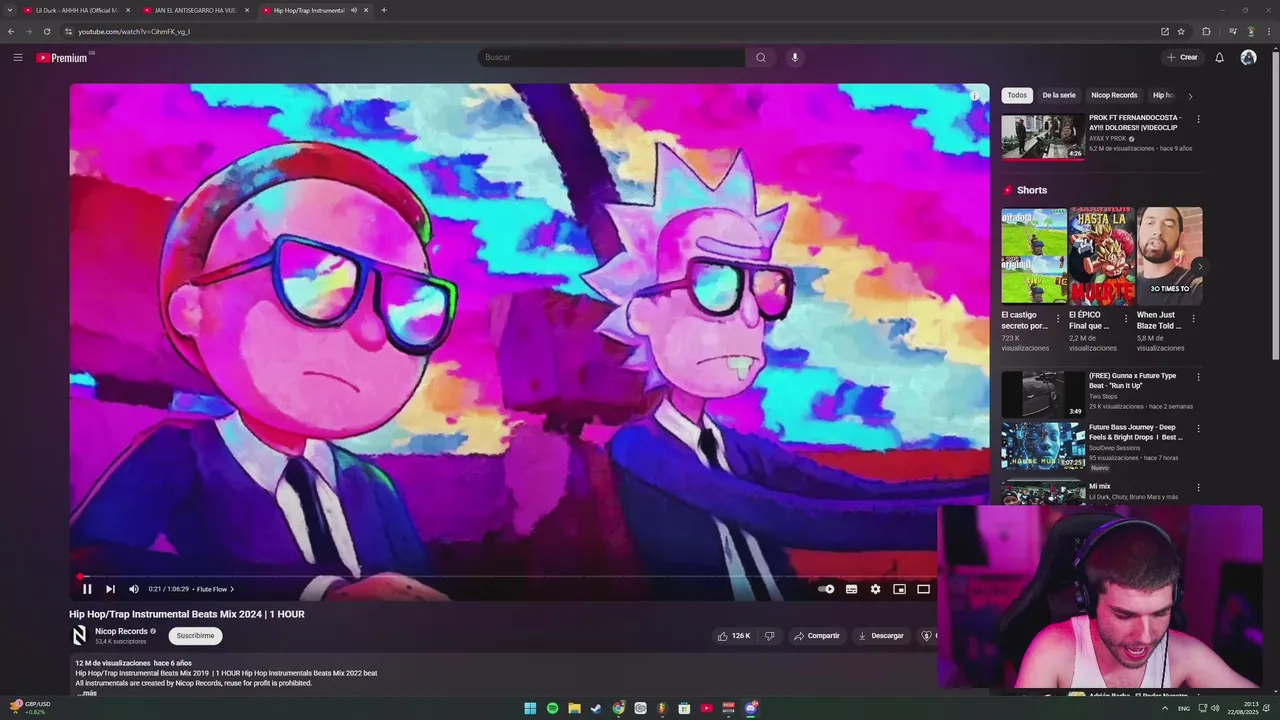Subscribe with the Suscribirse button

(195, 636)
